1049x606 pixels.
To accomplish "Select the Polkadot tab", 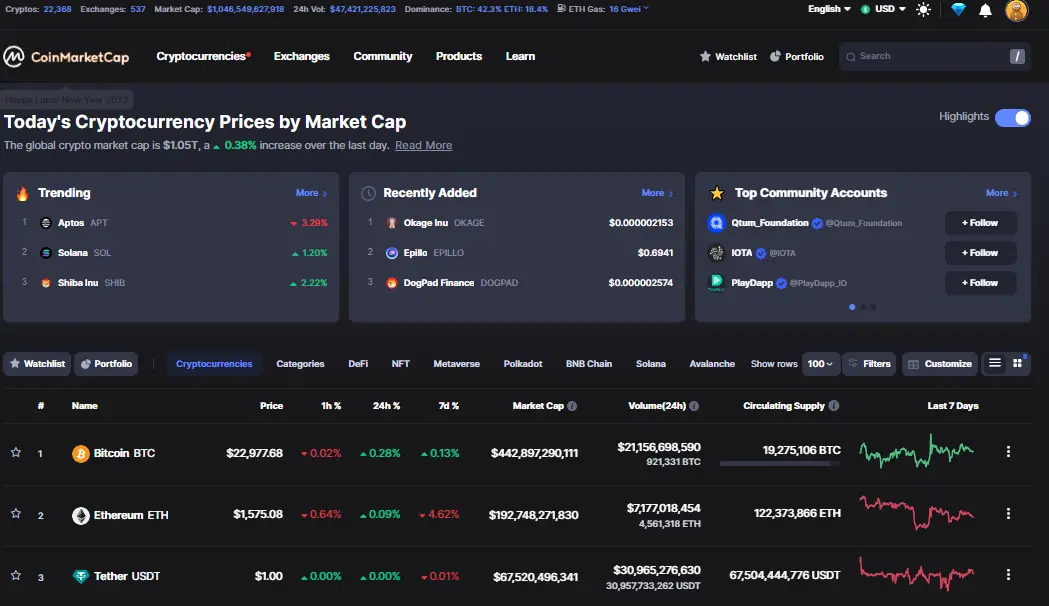I will click(523, 364).
